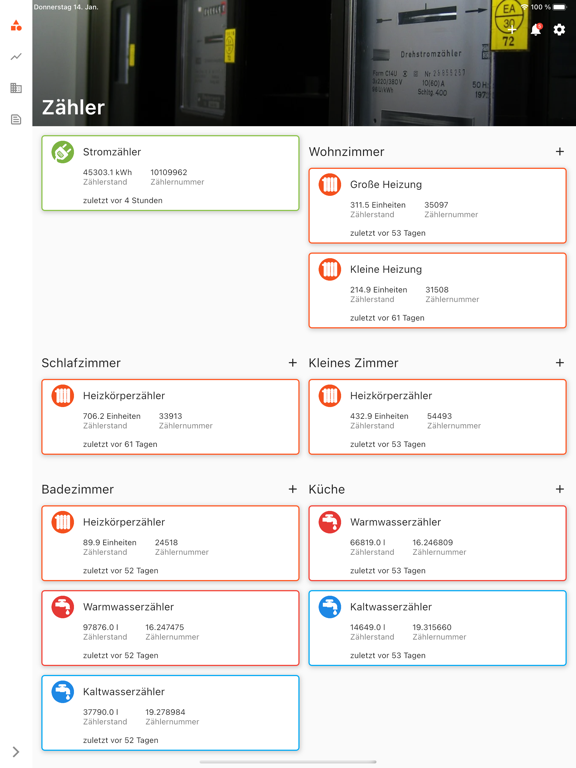
Task: Click Küche Kaltwasserzähler blue tap icon
Action: point(330,607)
